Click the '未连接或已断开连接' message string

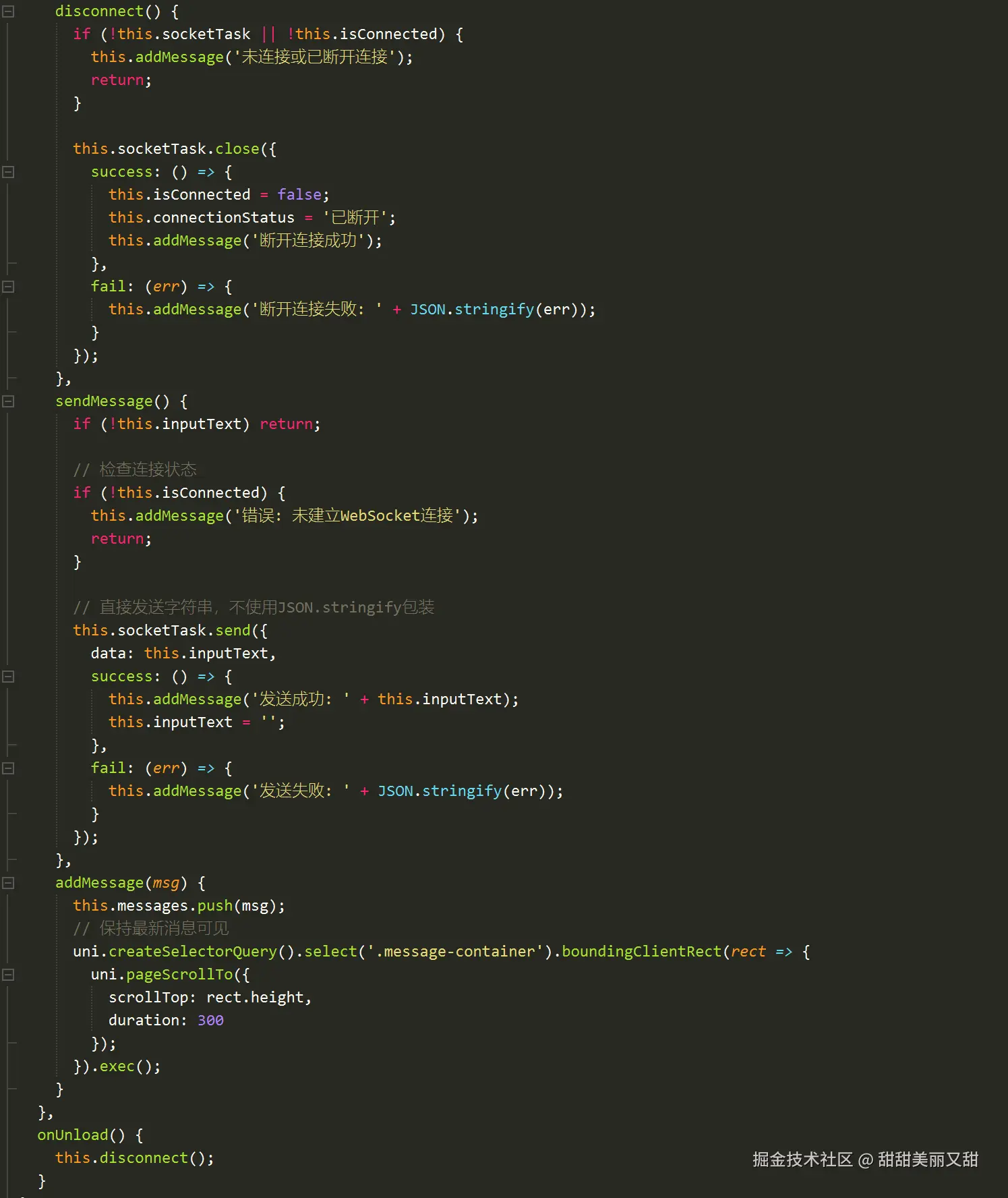point(314,57)
